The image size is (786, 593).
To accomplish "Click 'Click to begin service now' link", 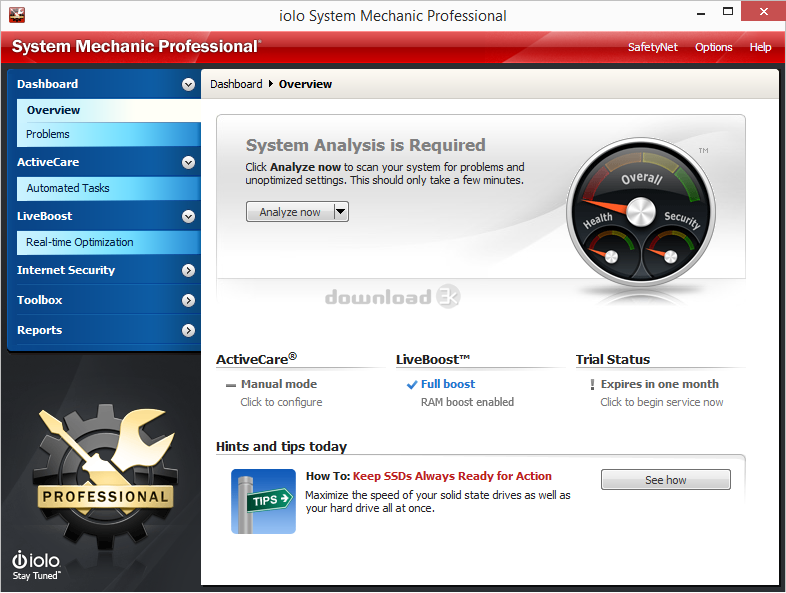I will (662, 402).
